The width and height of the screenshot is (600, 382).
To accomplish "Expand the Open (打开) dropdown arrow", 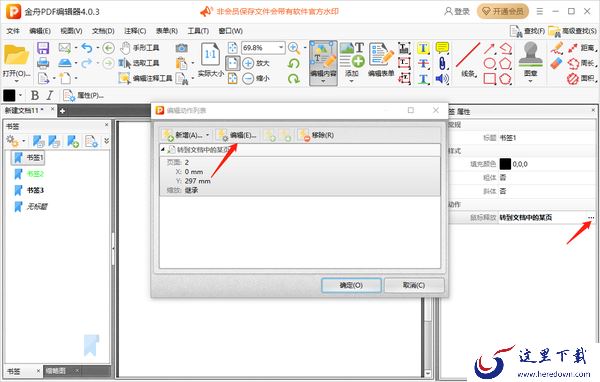I will click(16, 81).
